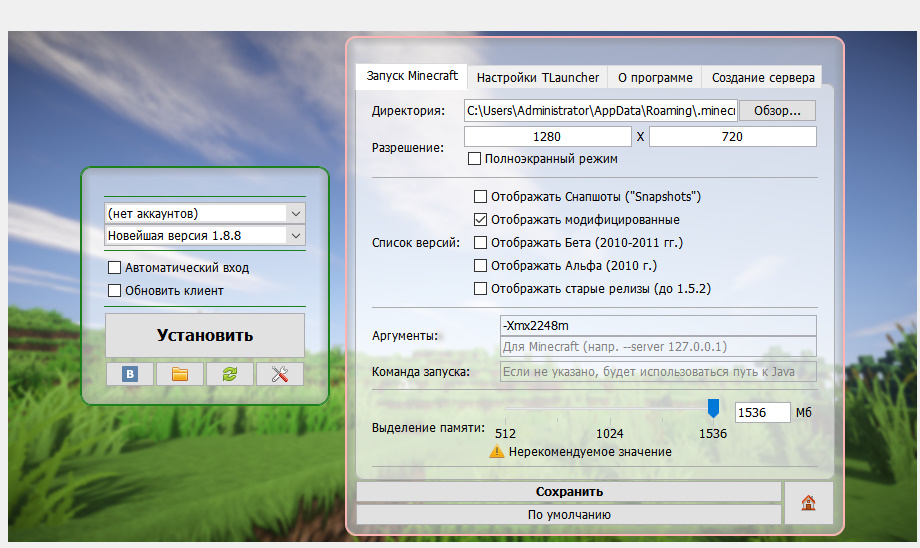This screenshot has width=920, height=548.
Task: Click the По умолчанию button
Action: [x=569, y=515]
